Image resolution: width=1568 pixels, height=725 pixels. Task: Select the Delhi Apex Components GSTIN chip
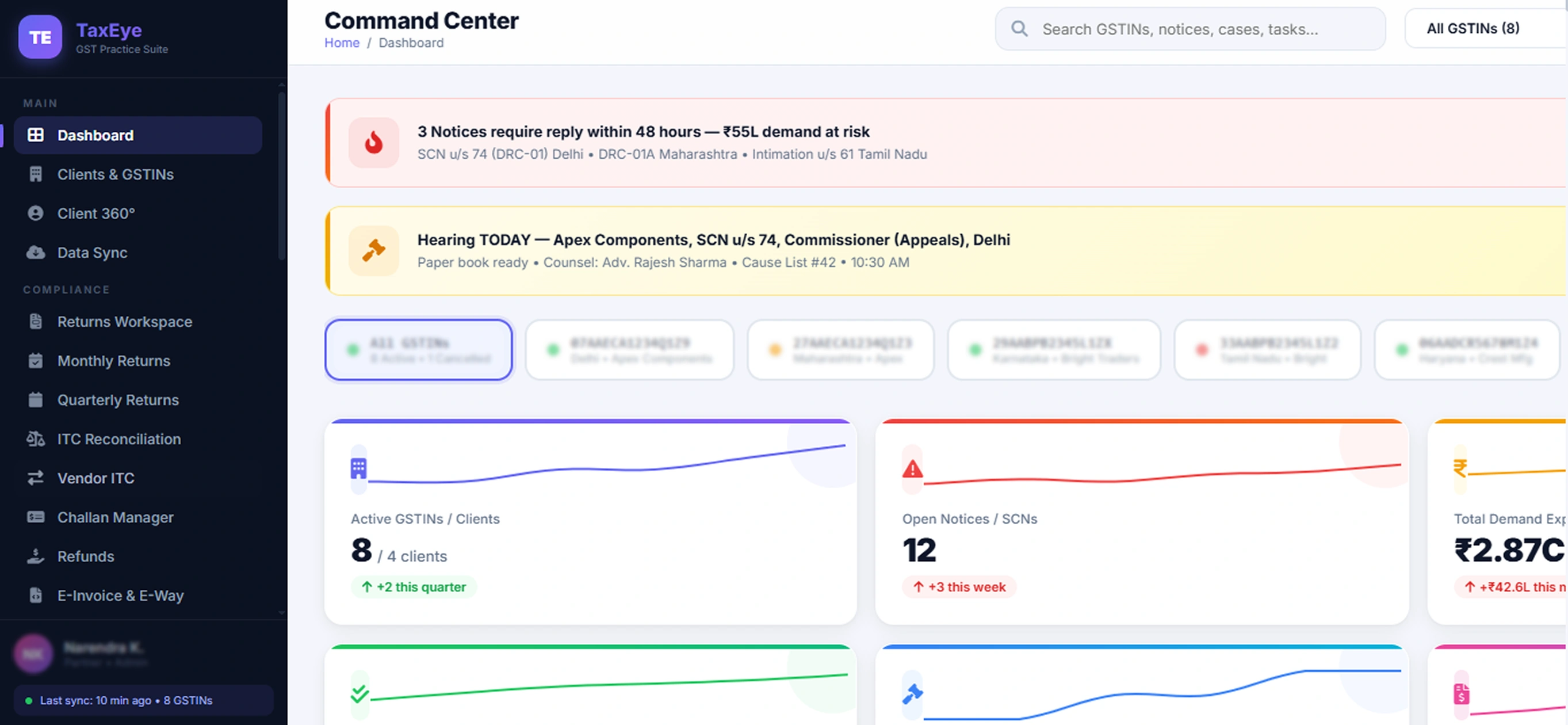629,350
